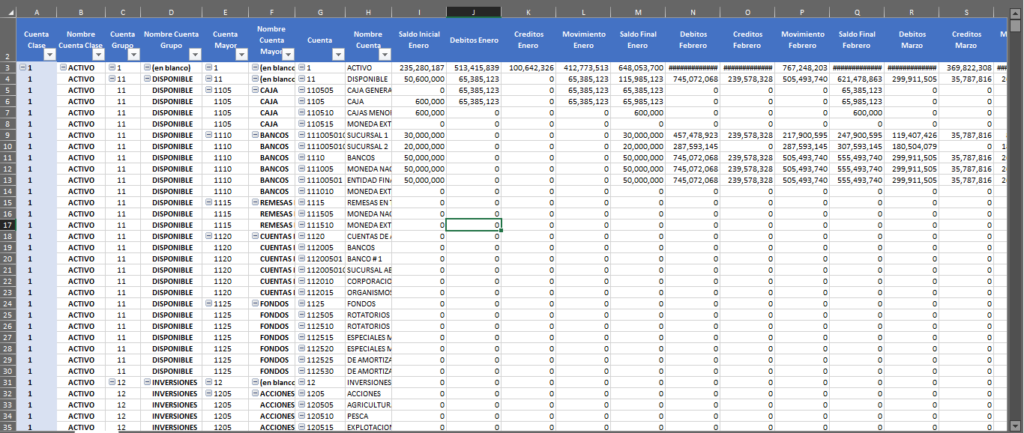Image resolution: width=1024 pixels, height=433 pixels.
Task: Collapse account 120510 in the Cuenta column
Action: [x=301, y=416]
